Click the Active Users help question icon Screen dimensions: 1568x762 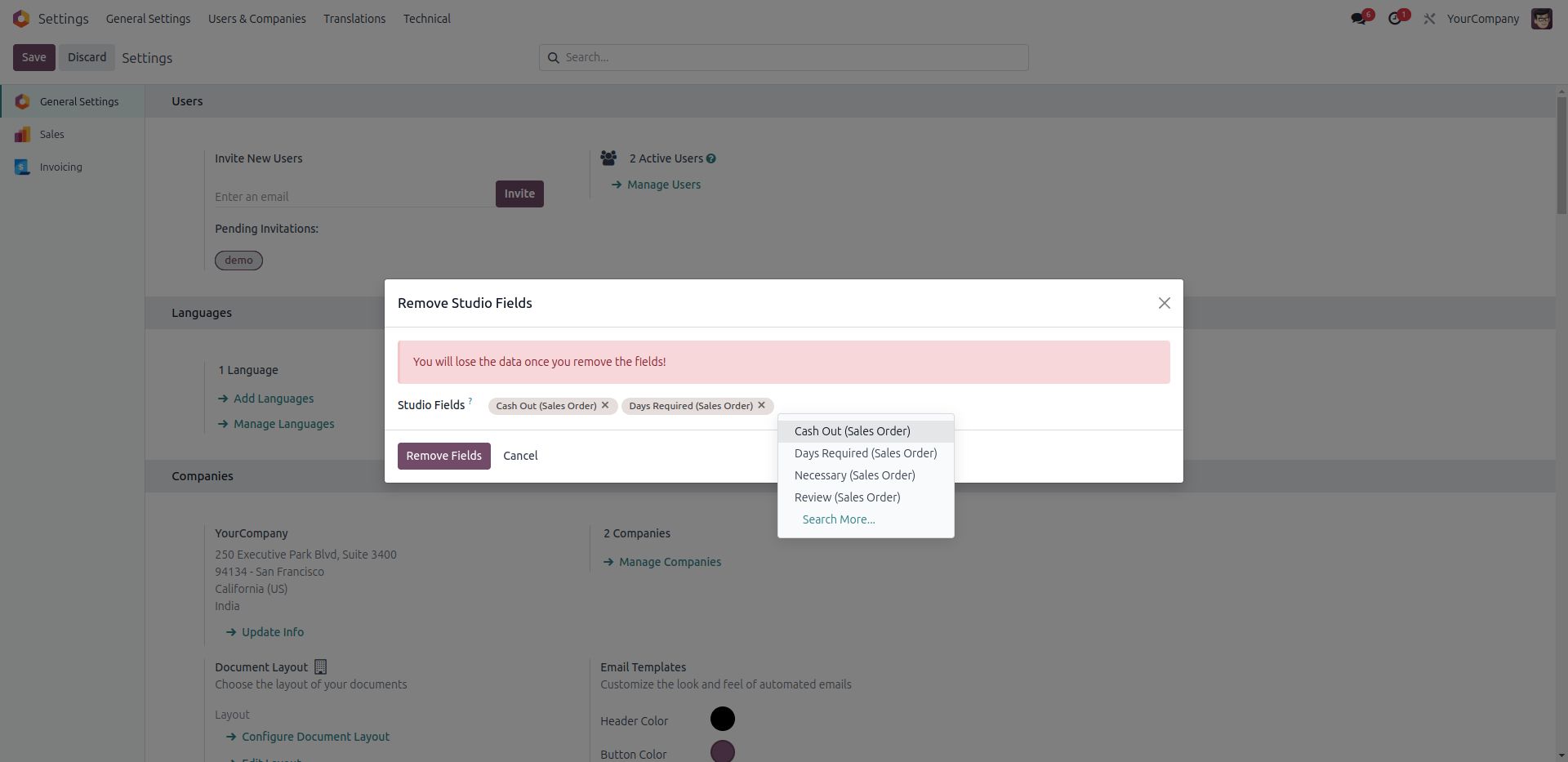click(x=711, y=158)
